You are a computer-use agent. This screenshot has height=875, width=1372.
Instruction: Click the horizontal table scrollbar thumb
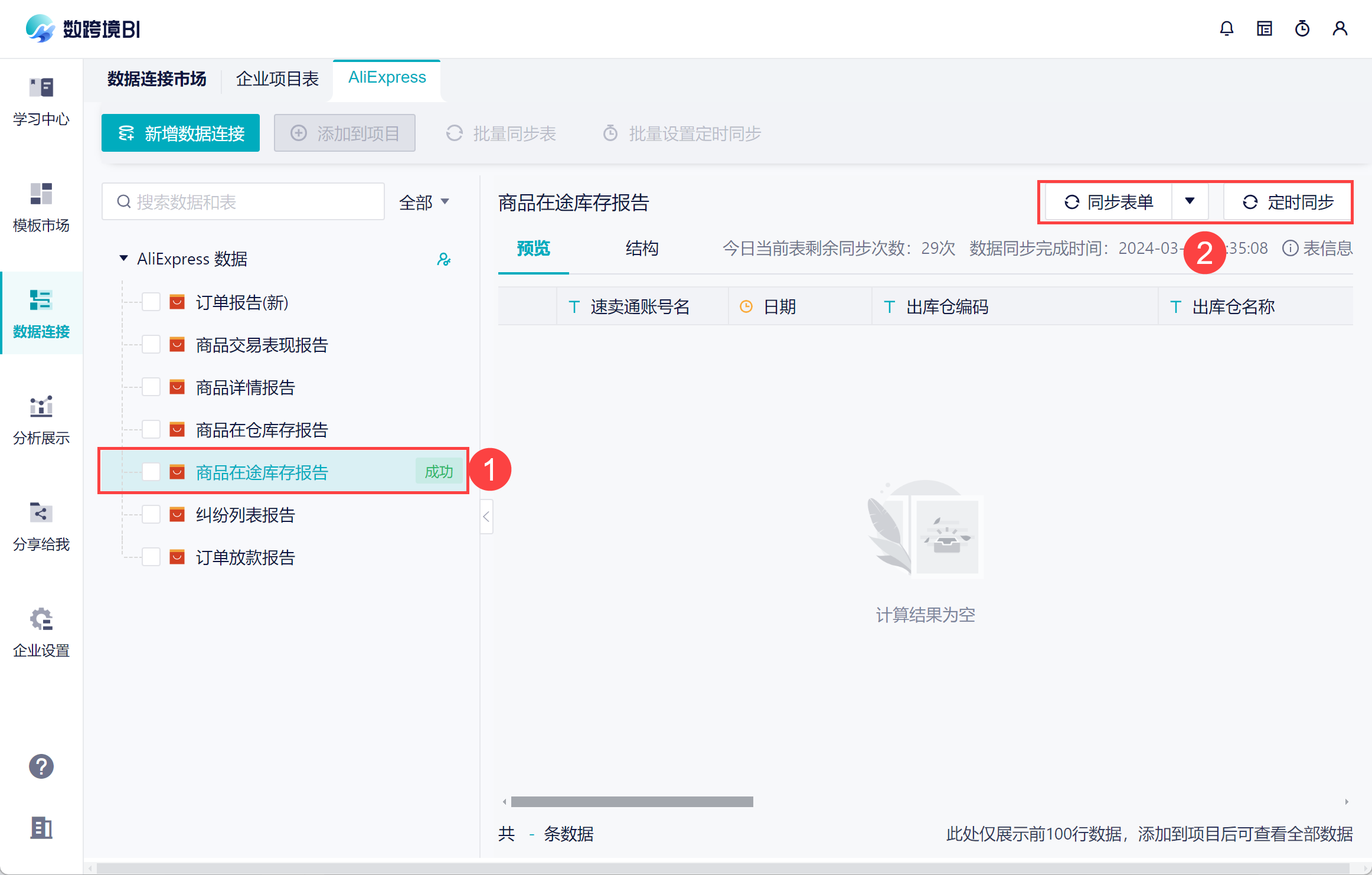coord(632,802)
